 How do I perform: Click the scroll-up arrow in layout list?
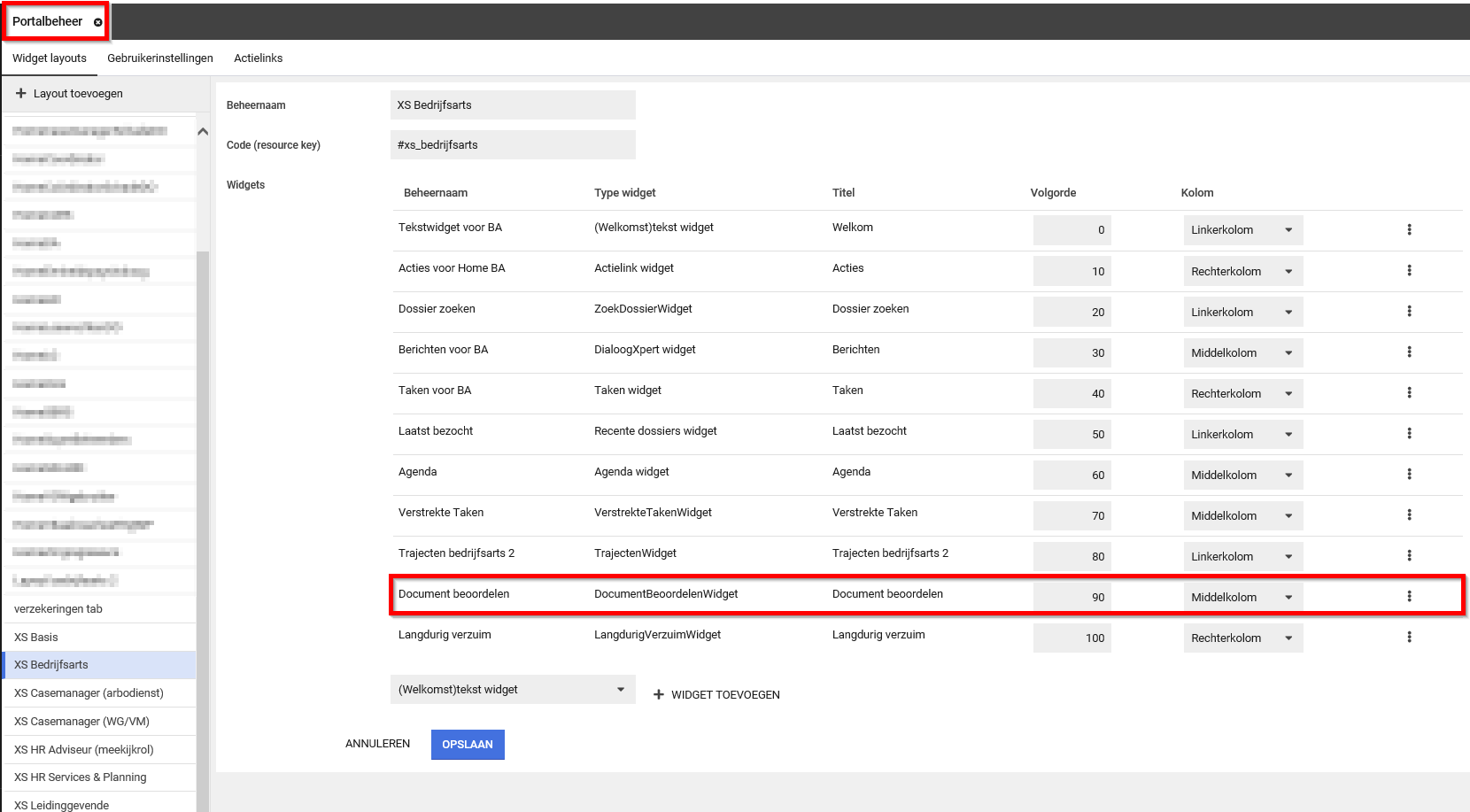pos(203,132)
